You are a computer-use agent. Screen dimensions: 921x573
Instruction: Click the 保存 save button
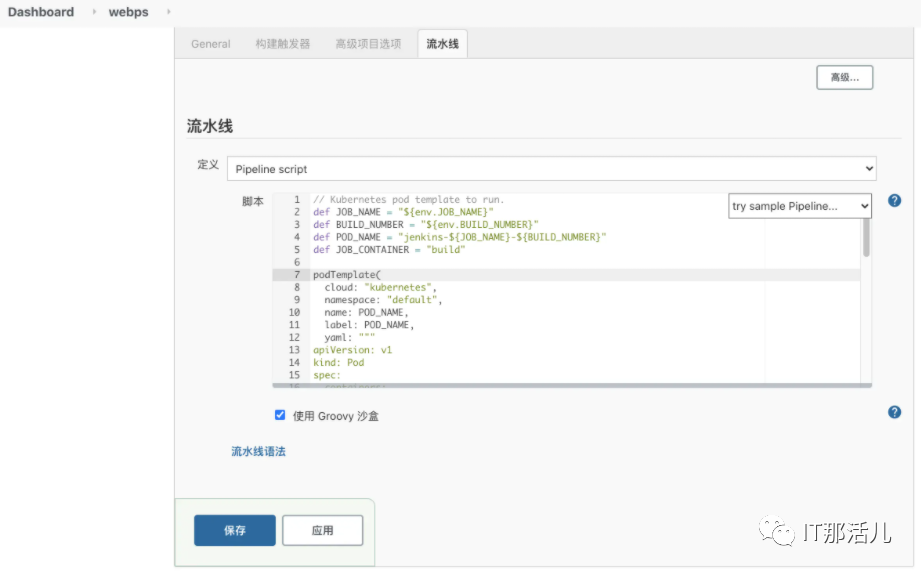click(x=234, y=530)
